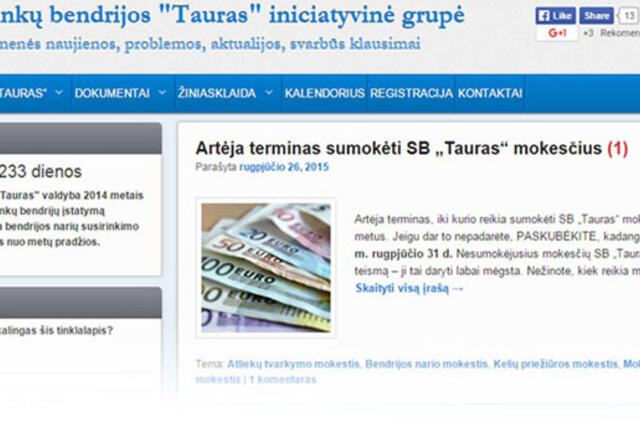This screenshot has height=422, width=640.
Task: Go to the REGISTRACIJA page
Action: [411, 93]
